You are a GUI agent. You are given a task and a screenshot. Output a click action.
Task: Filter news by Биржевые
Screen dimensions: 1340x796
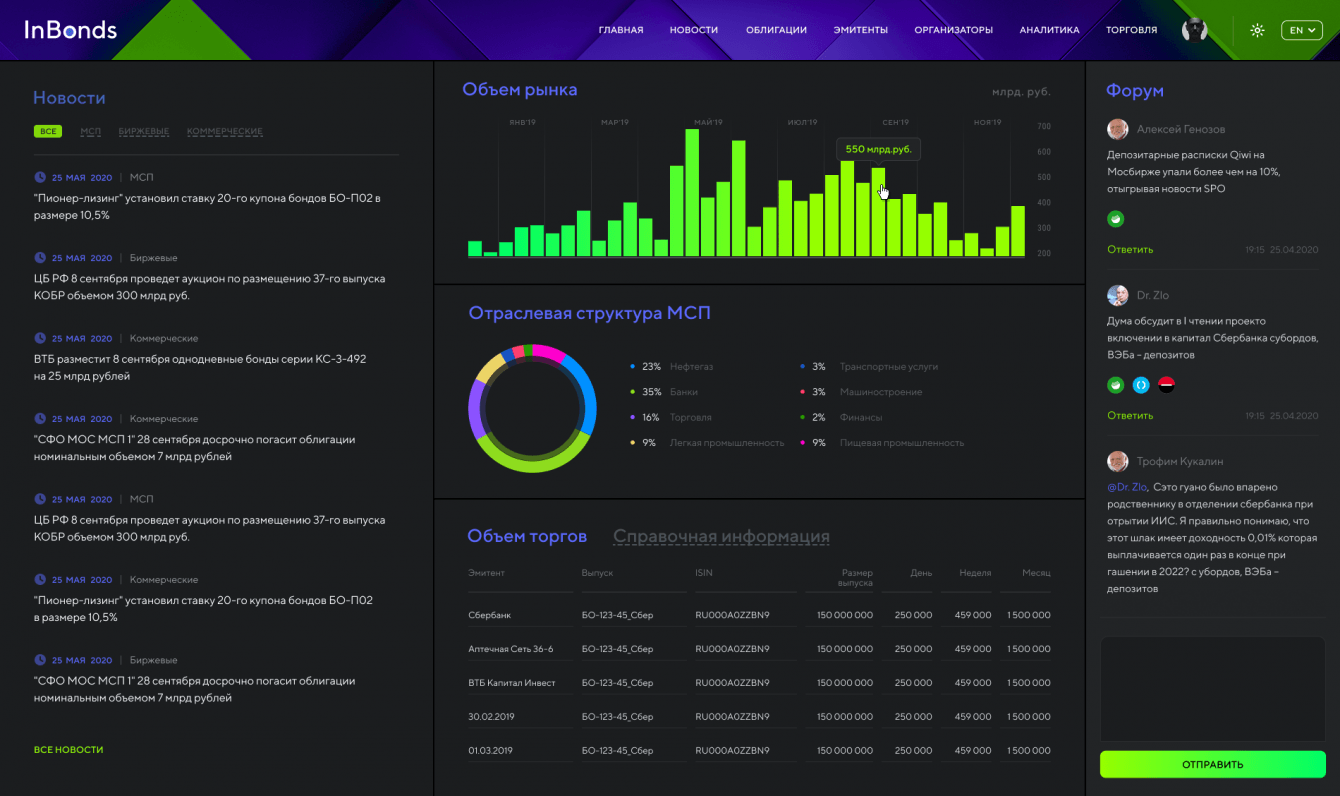point(143,131)
